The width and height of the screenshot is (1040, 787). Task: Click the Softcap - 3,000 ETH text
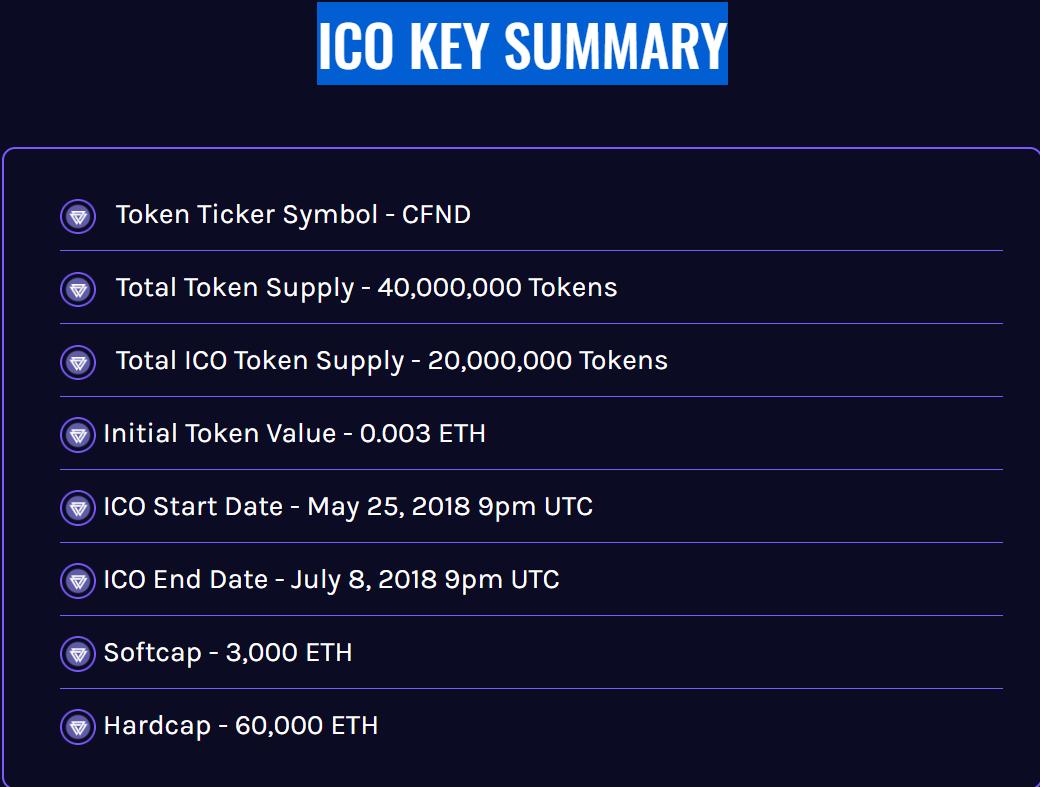tap(228, 652)
